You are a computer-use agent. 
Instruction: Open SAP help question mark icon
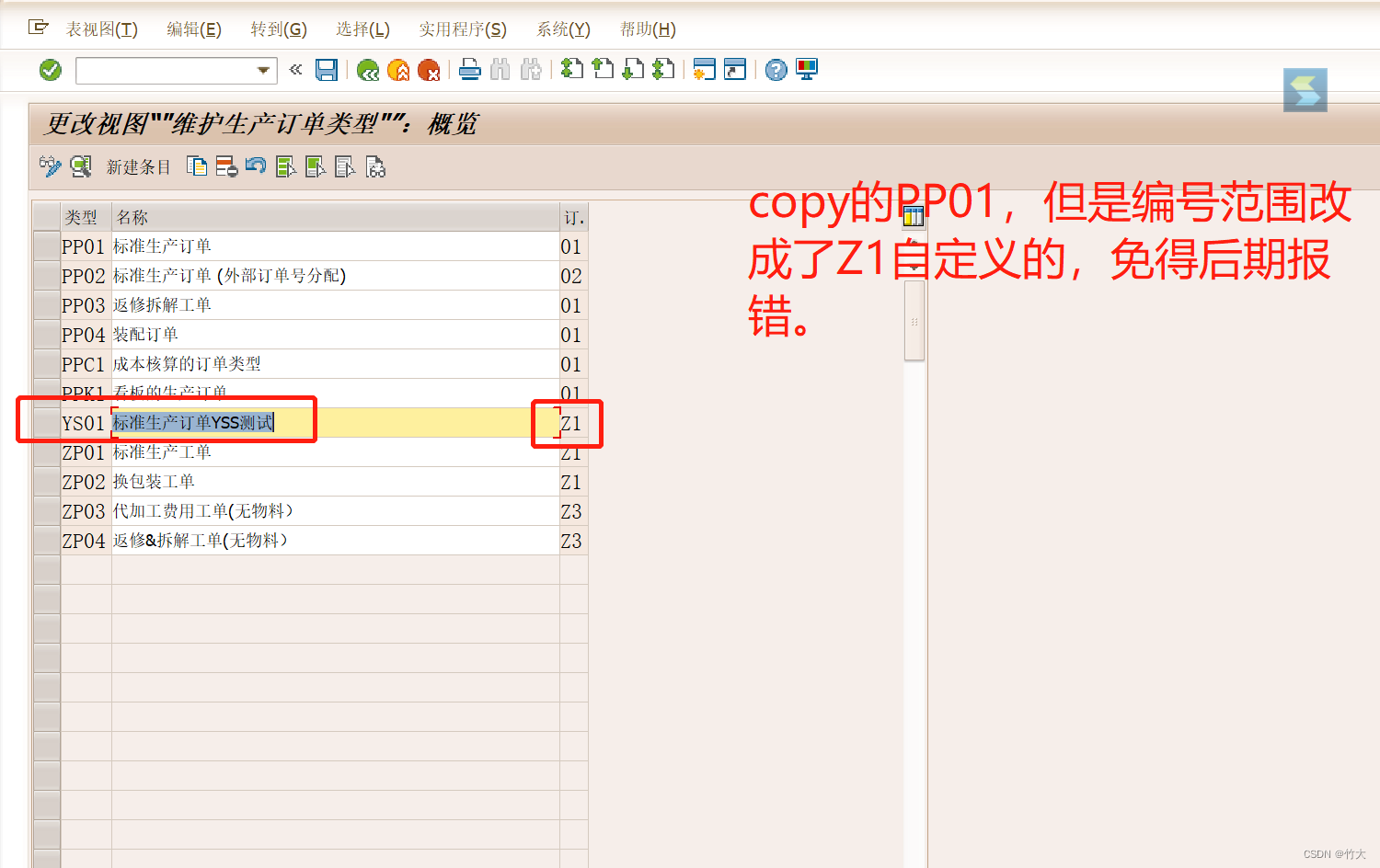[x=774, y=69]
